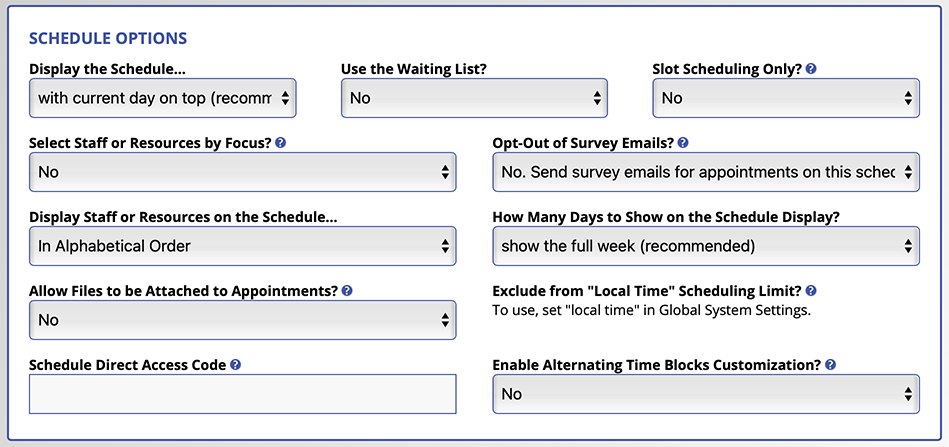Show help for Alternating Time Blocks Customization
Viewport: 949px width, 447px height.
(x=830, y=365)
